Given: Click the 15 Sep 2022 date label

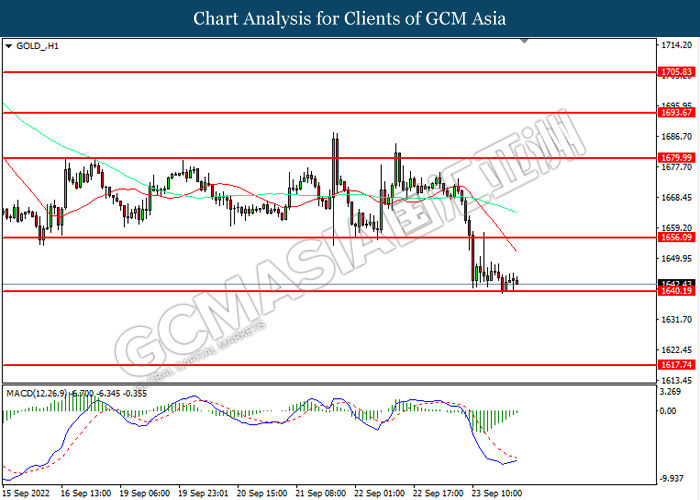Looking at the screenshot, I should [26, 493].
